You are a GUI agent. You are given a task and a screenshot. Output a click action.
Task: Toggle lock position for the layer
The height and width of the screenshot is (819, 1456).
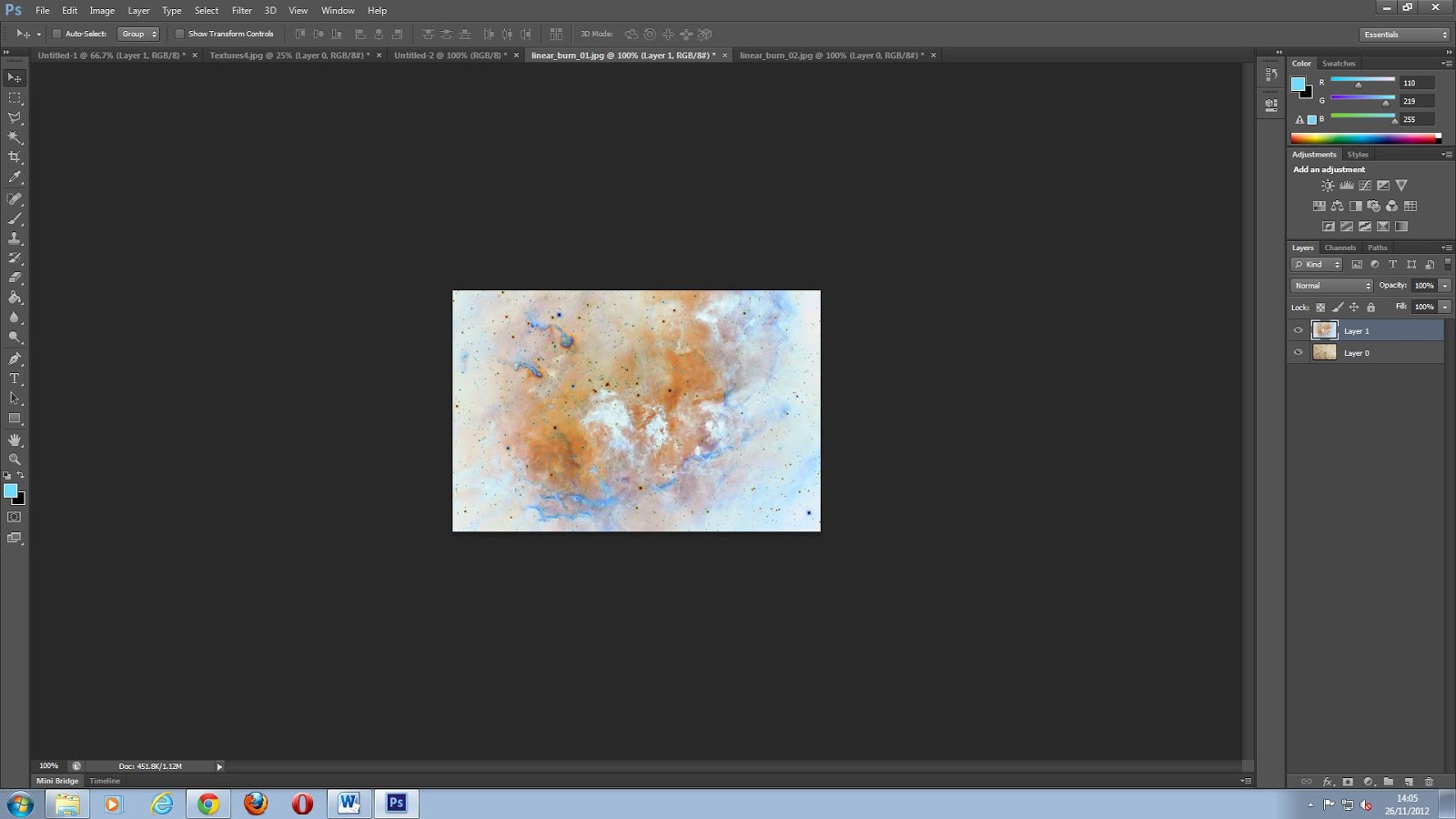pyautogui.click(x=1354, y=308)
